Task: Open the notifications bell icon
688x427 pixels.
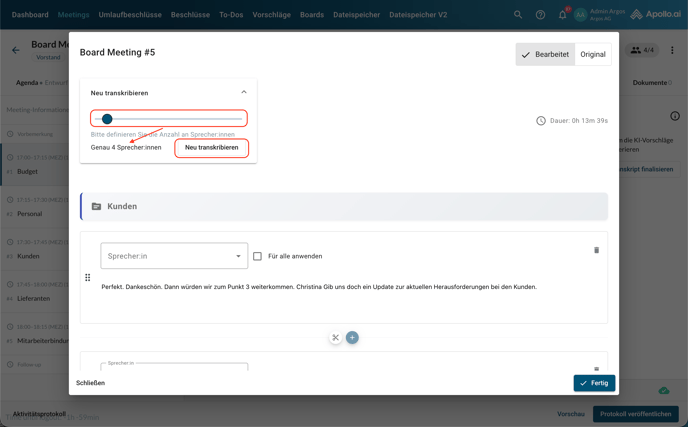Action: 562,15
